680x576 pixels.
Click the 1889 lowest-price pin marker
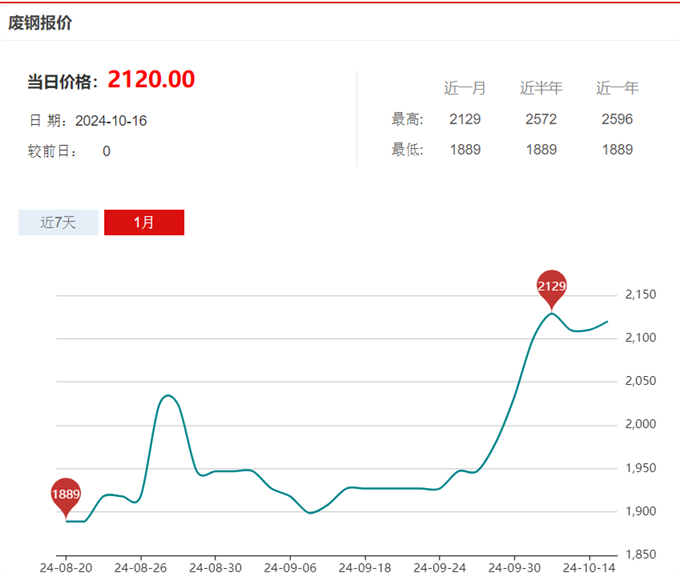(x=66, y=495)
